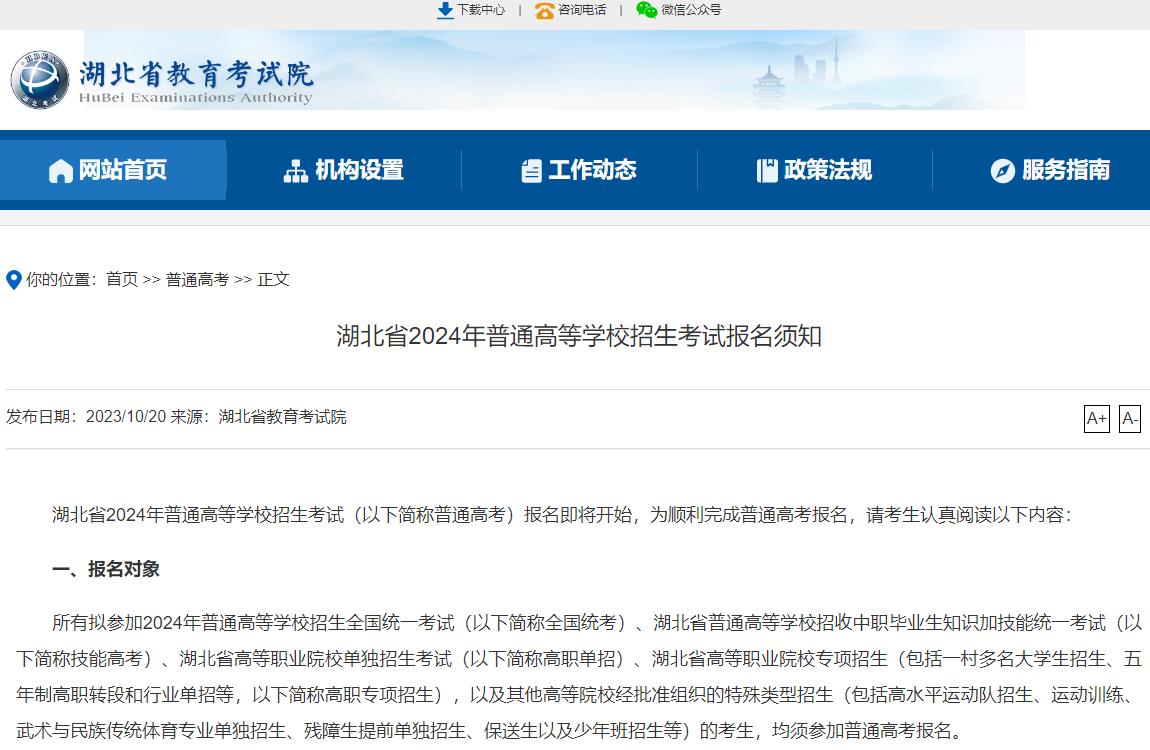Click the header banner image with tower

click(x=554, y=70)
